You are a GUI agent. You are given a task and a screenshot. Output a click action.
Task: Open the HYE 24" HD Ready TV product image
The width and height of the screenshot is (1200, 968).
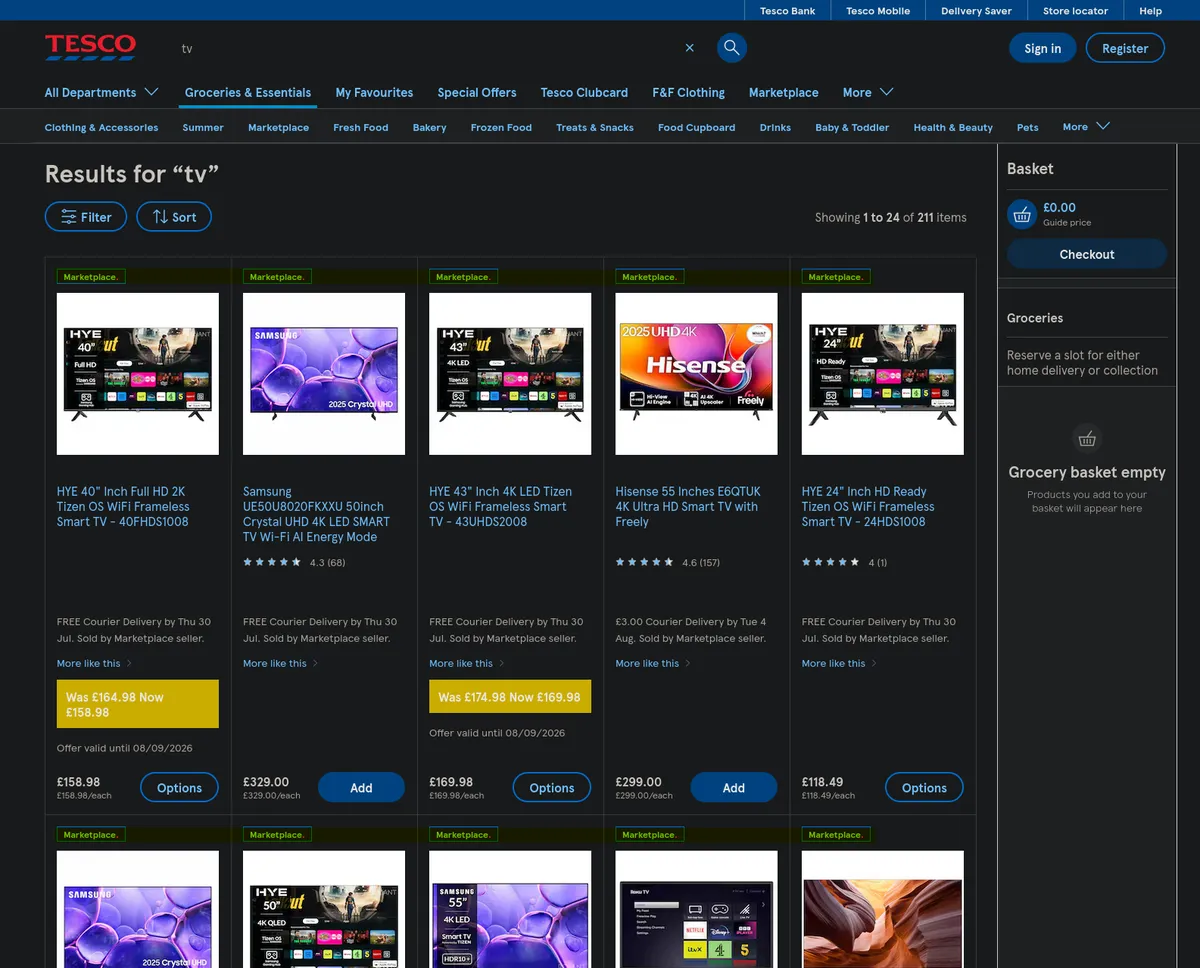tap(883, 374)
